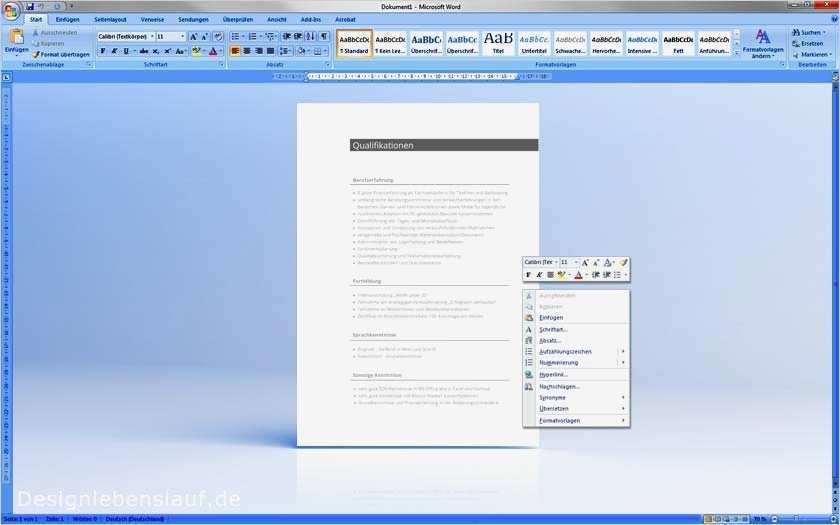Apply the Titel style from gallery
The width and height of the screenshot is (840, 525).
498,43
